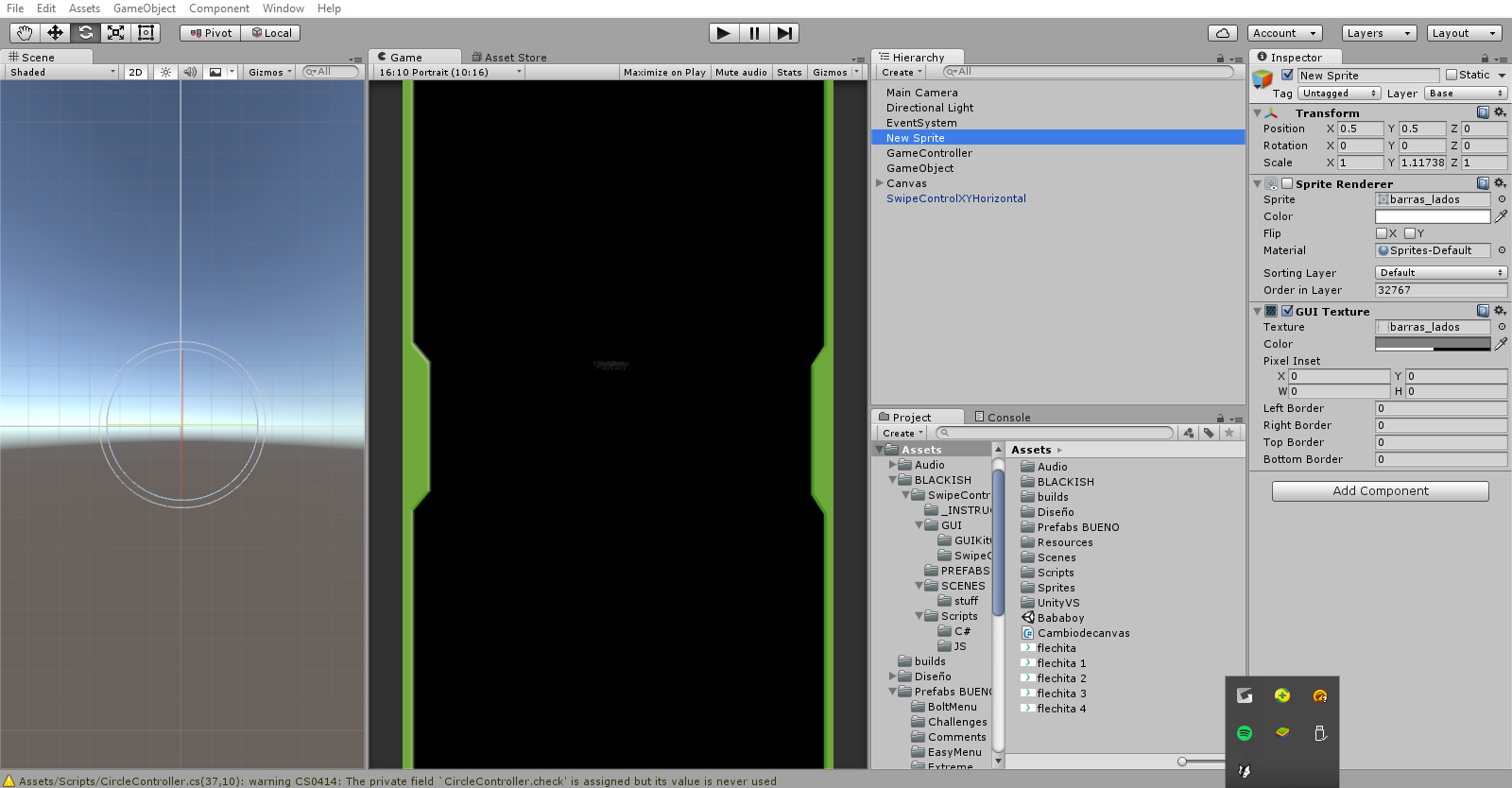Click Search by Type icon in Project

[1188, 433]
